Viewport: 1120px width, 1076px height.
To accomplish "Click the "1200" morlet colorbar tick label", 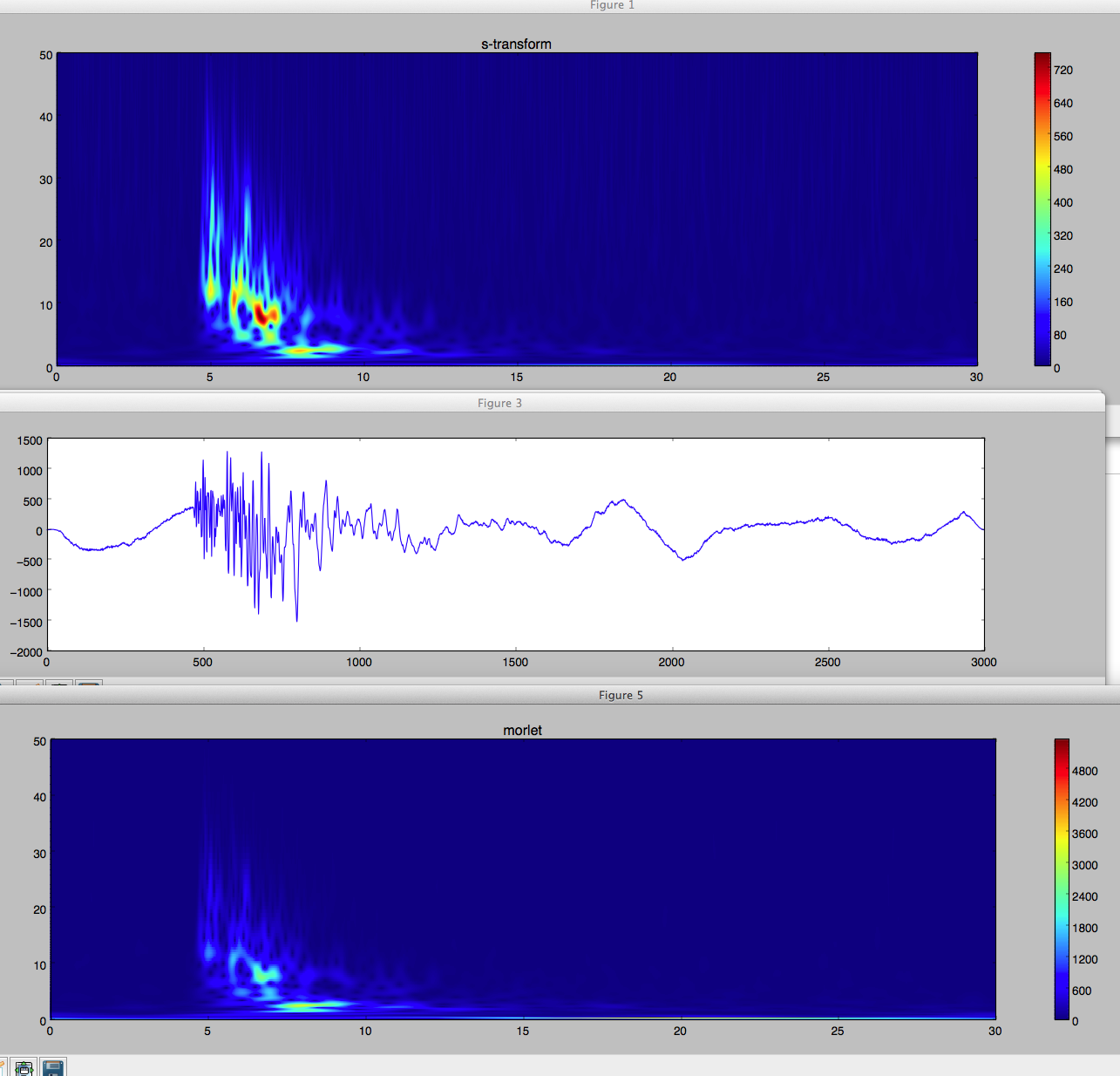I will [x=1085, y=959].
